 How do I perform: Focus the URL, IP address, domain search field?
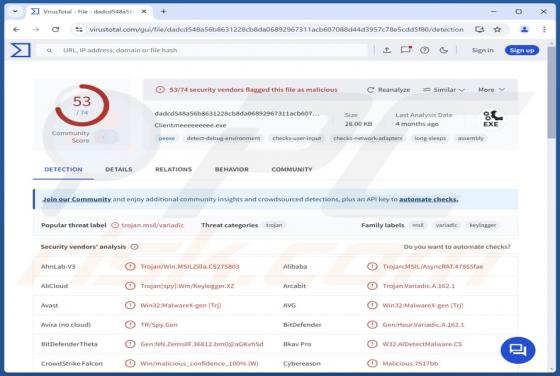pos(202,50)
